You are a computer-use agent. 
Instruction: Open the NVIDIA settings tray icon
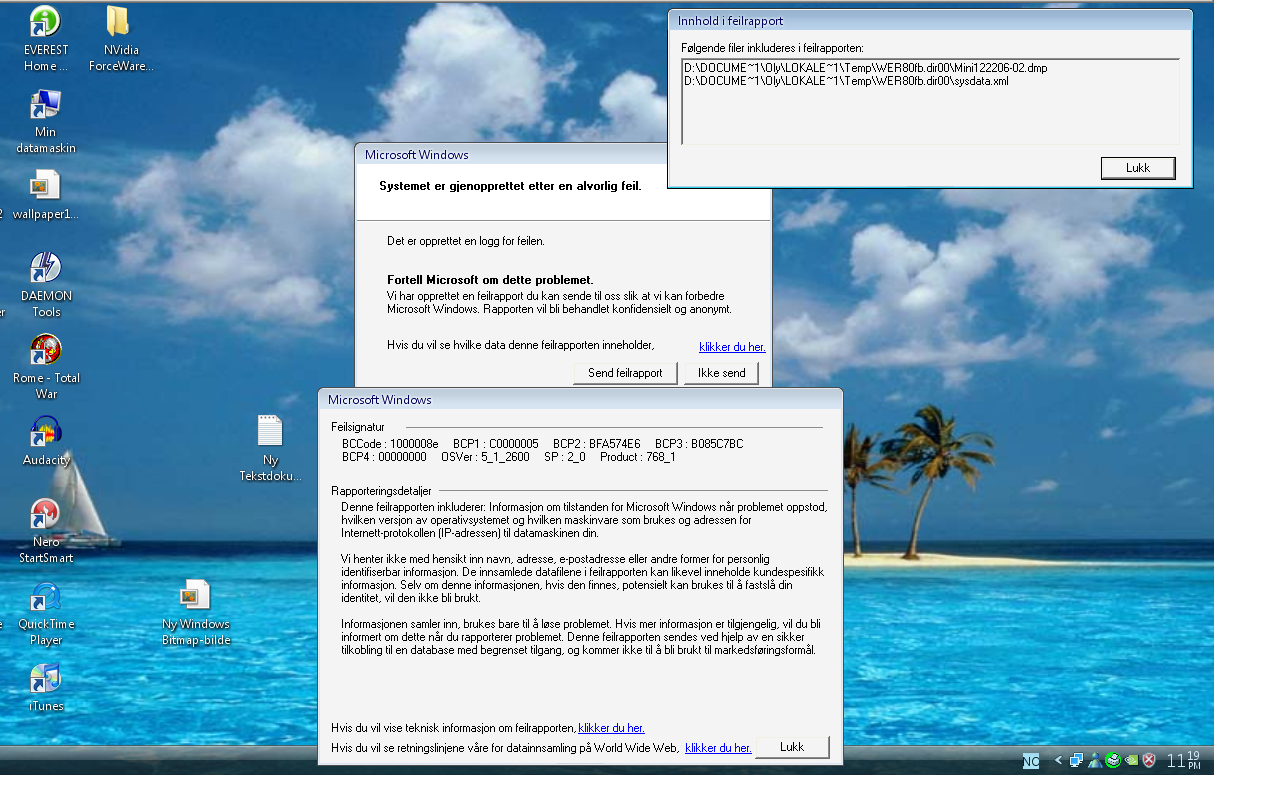click(x=1131, y=760)
